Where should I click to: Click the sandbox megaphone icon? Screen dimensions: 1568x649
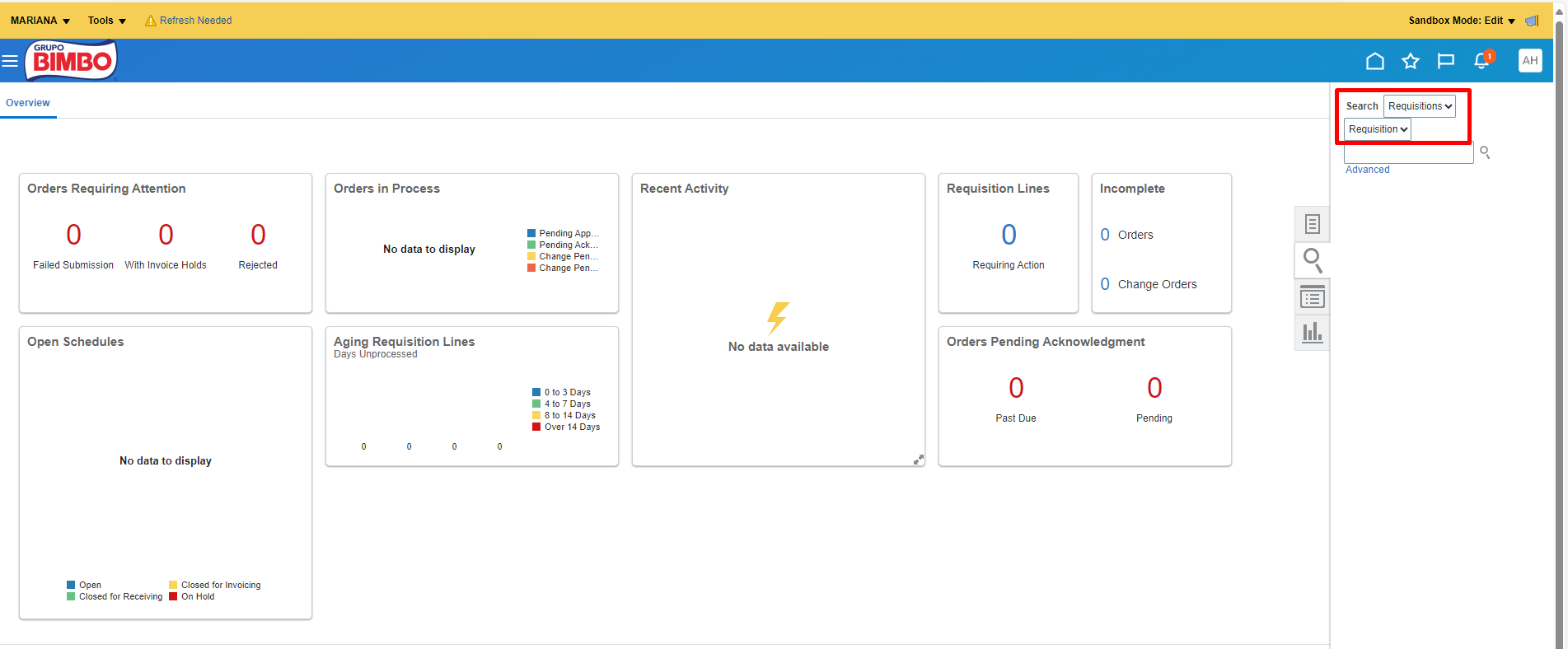[1532, 21]
